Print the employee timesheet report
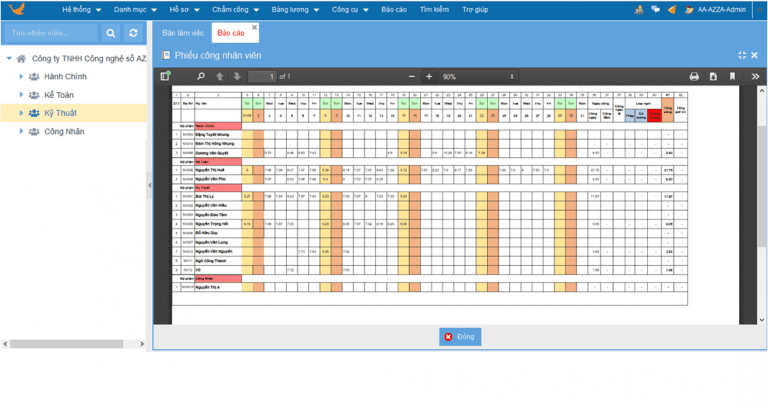 [x=694, y=76]
